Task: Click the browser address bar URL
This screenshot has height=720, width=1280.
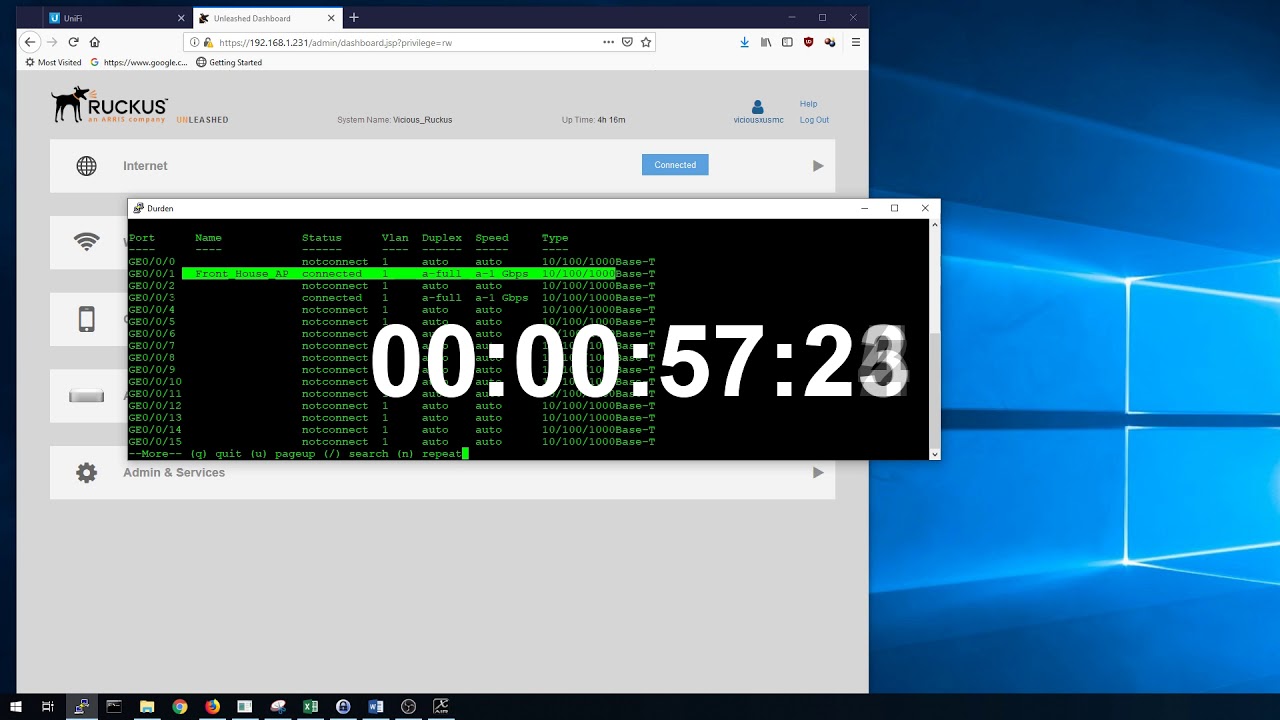Action: coord(335,43)
